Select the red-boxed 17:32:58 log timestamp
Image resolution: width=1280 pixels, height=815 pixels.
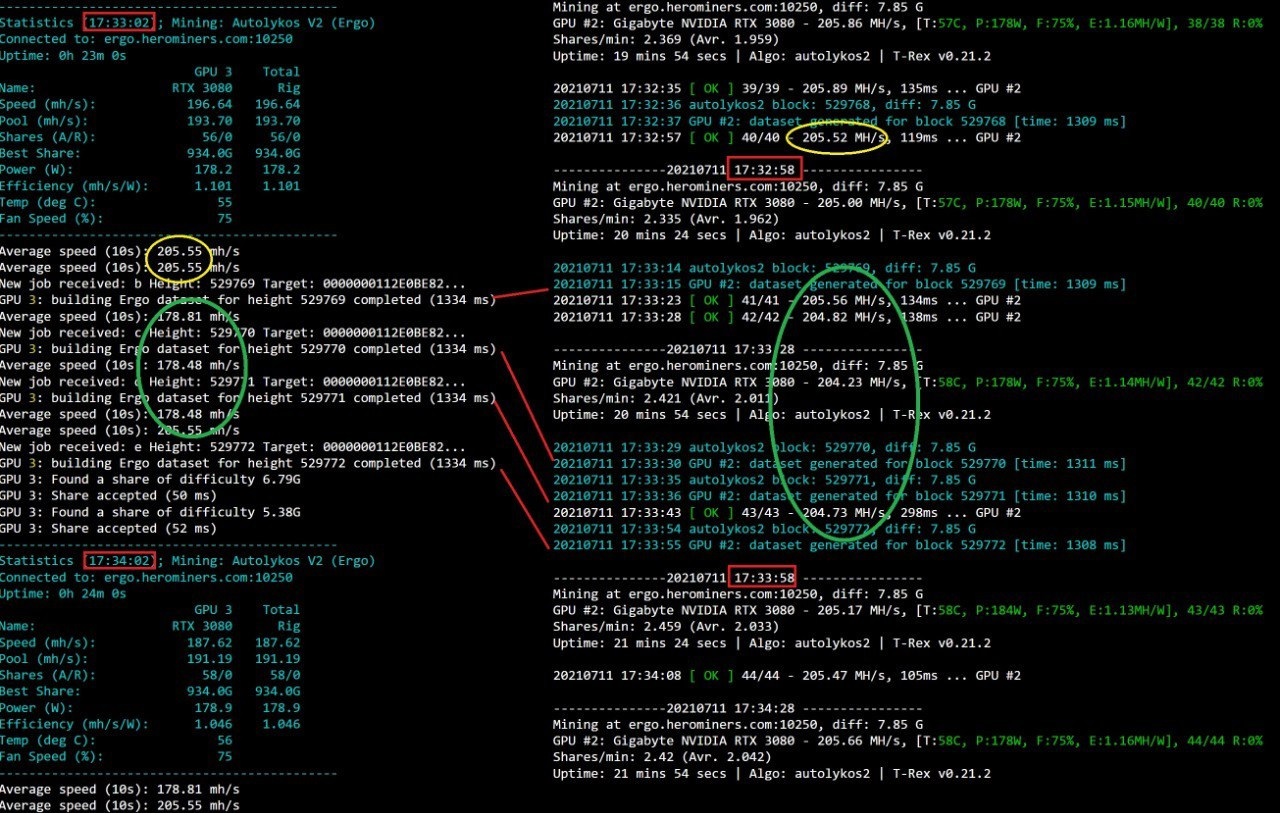764,170
